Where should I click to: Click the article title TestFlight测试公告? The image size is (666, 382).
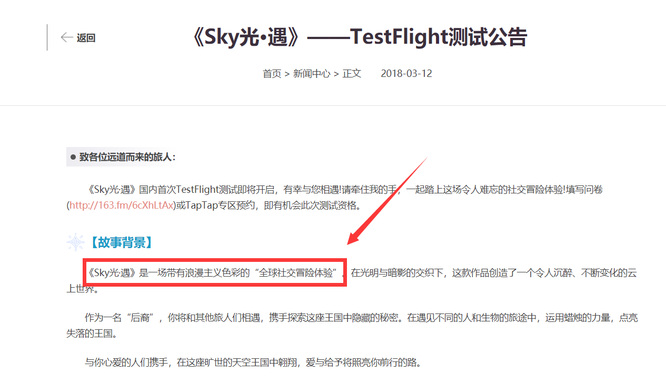tap(360, 37)
